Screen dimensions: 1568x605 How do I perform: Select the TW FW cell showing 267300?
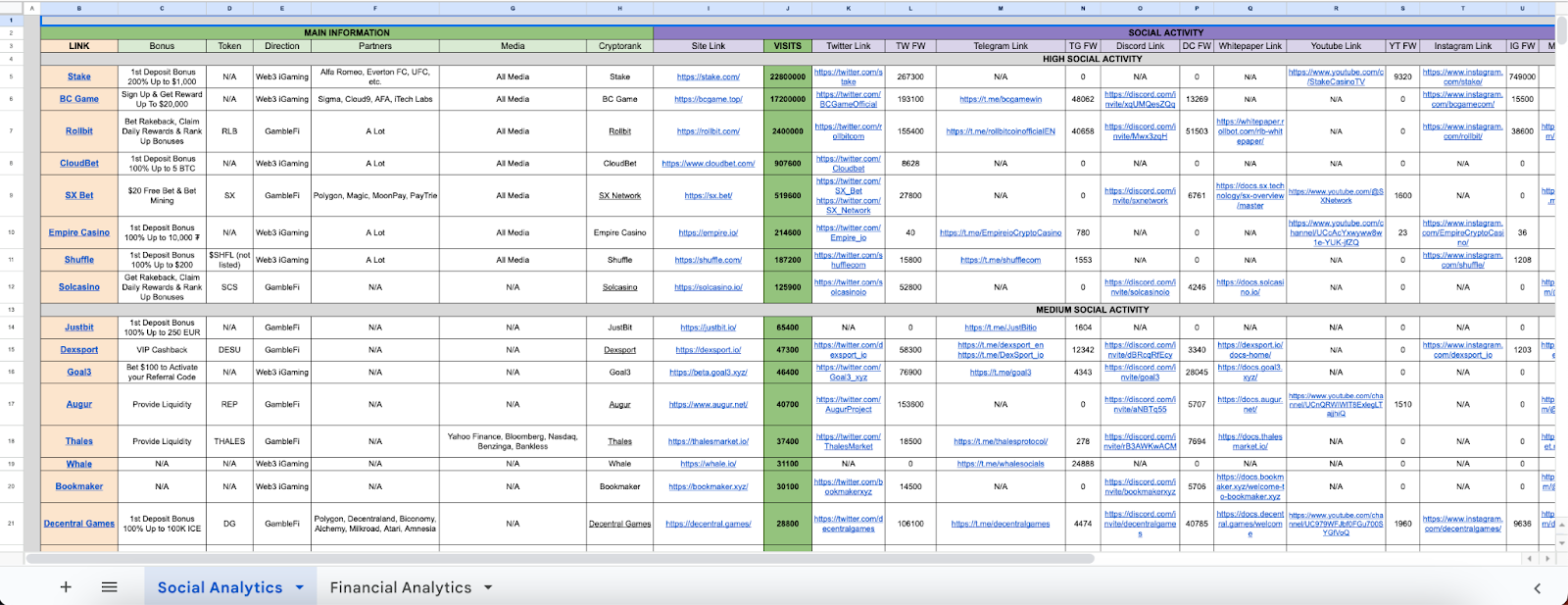click(x=910, y=76)
